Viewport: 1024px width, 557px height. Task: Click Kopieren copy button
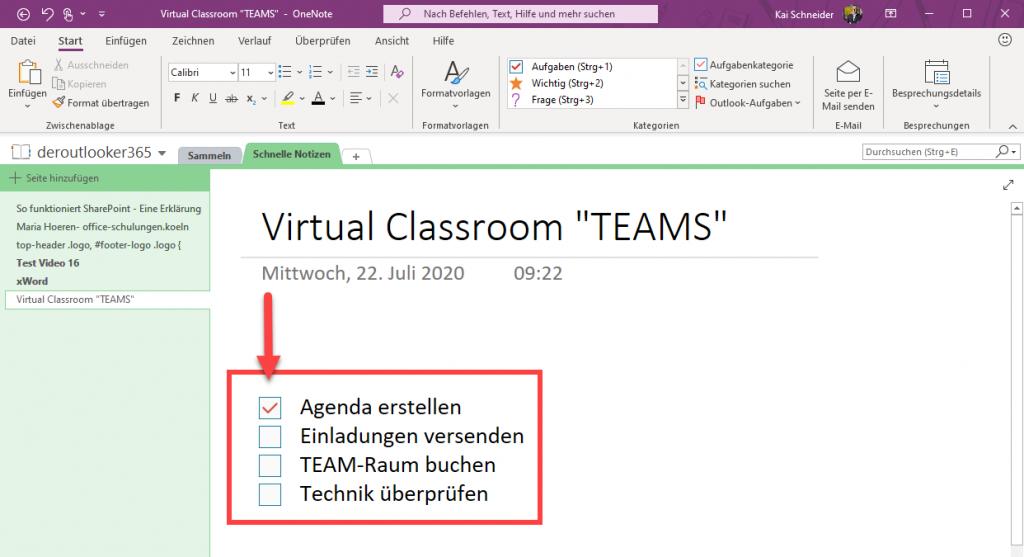79,84
